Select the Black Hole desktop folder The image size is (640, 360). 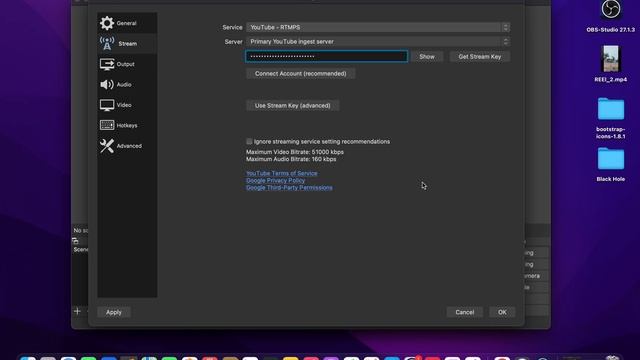[x=611, y=164]
